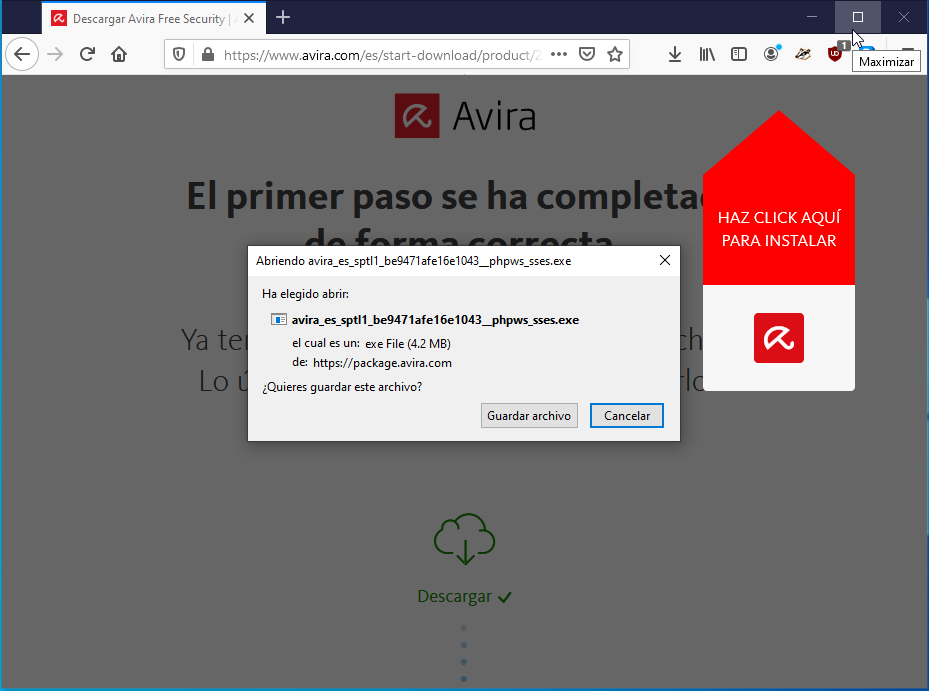
Task: Save page to Pocket
Action: [587, 55]
